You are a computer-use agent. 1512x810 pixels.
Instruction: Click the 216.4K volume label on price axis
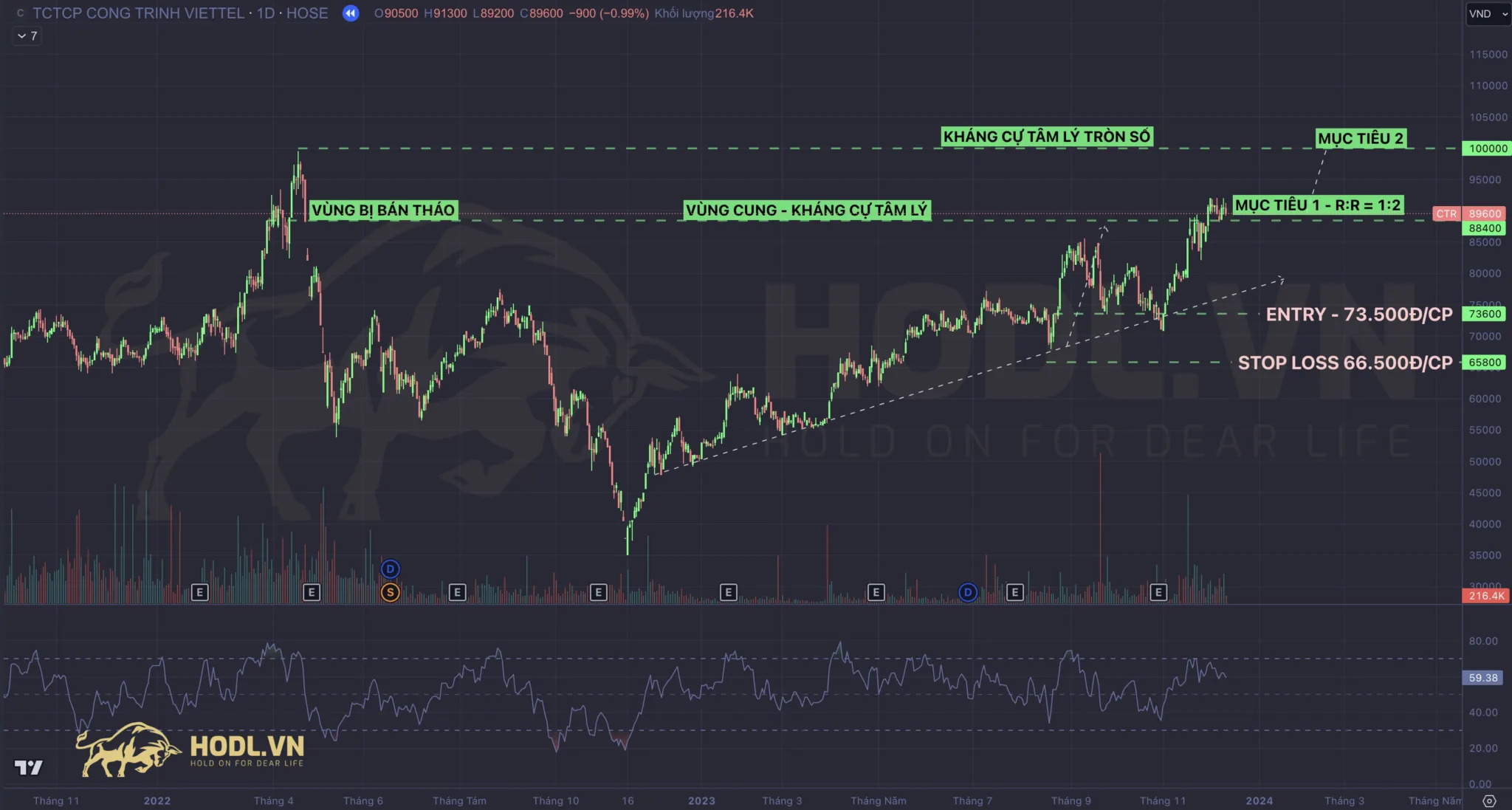click(x=1485, y=596)
